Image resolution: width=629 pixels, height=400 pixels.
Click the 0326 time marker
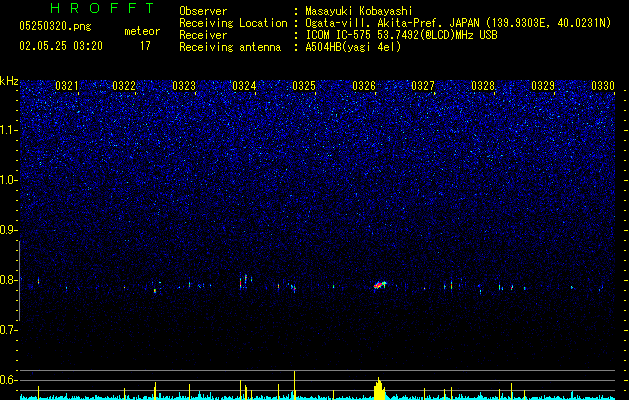pyautogui.click(x=364, y=86)
